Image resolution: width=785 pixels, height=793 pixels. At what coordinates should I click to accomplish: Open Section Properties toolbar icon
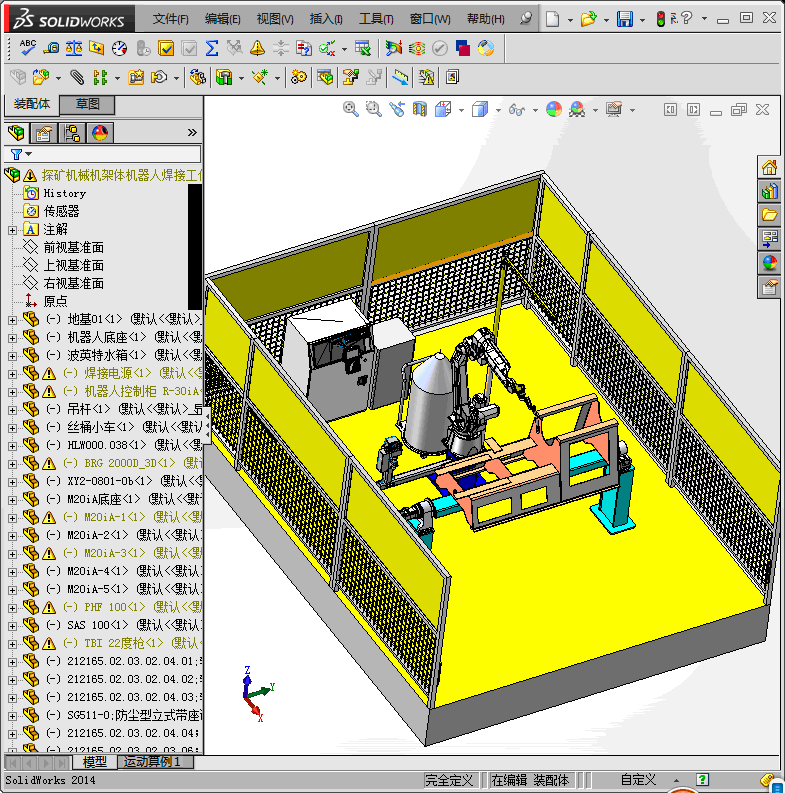coord(97,48)
